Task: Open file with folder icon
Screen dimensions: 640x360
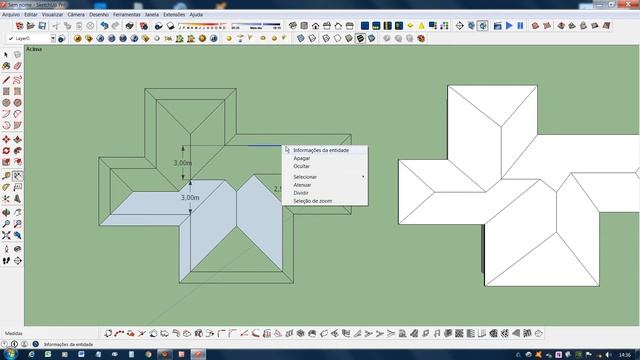Action: (x=31, y=26)
